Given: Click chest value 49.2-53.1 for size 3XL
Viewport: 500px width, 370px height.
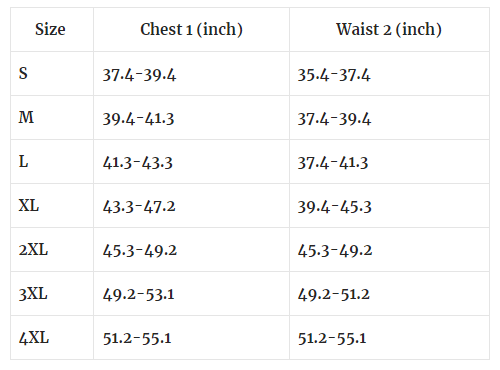Looking at the screenshot, I should pyautogui.click(x=138, y=294).
